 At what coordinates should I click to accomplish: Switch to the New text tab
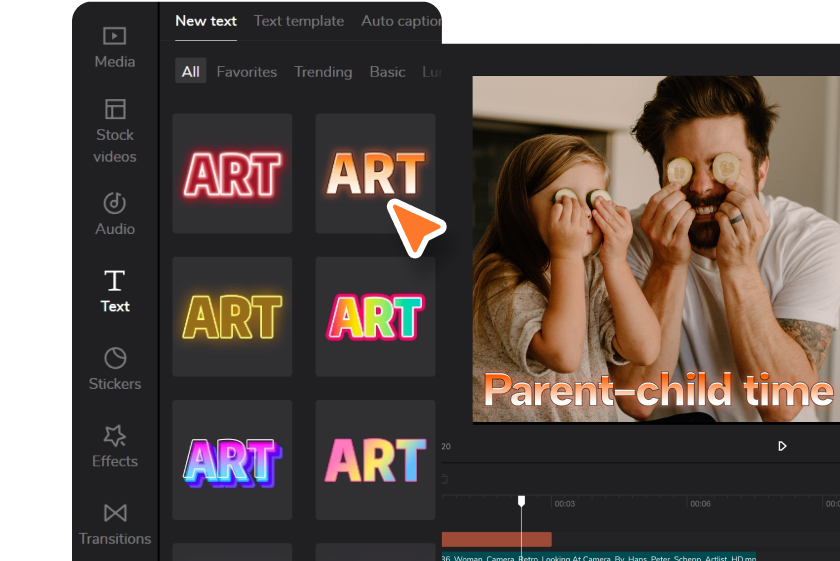point(206,21)
